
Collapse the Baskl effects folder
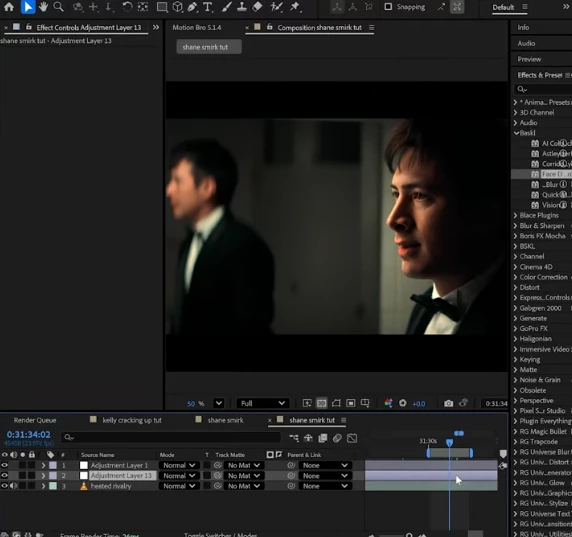click(x=516, y=133)
